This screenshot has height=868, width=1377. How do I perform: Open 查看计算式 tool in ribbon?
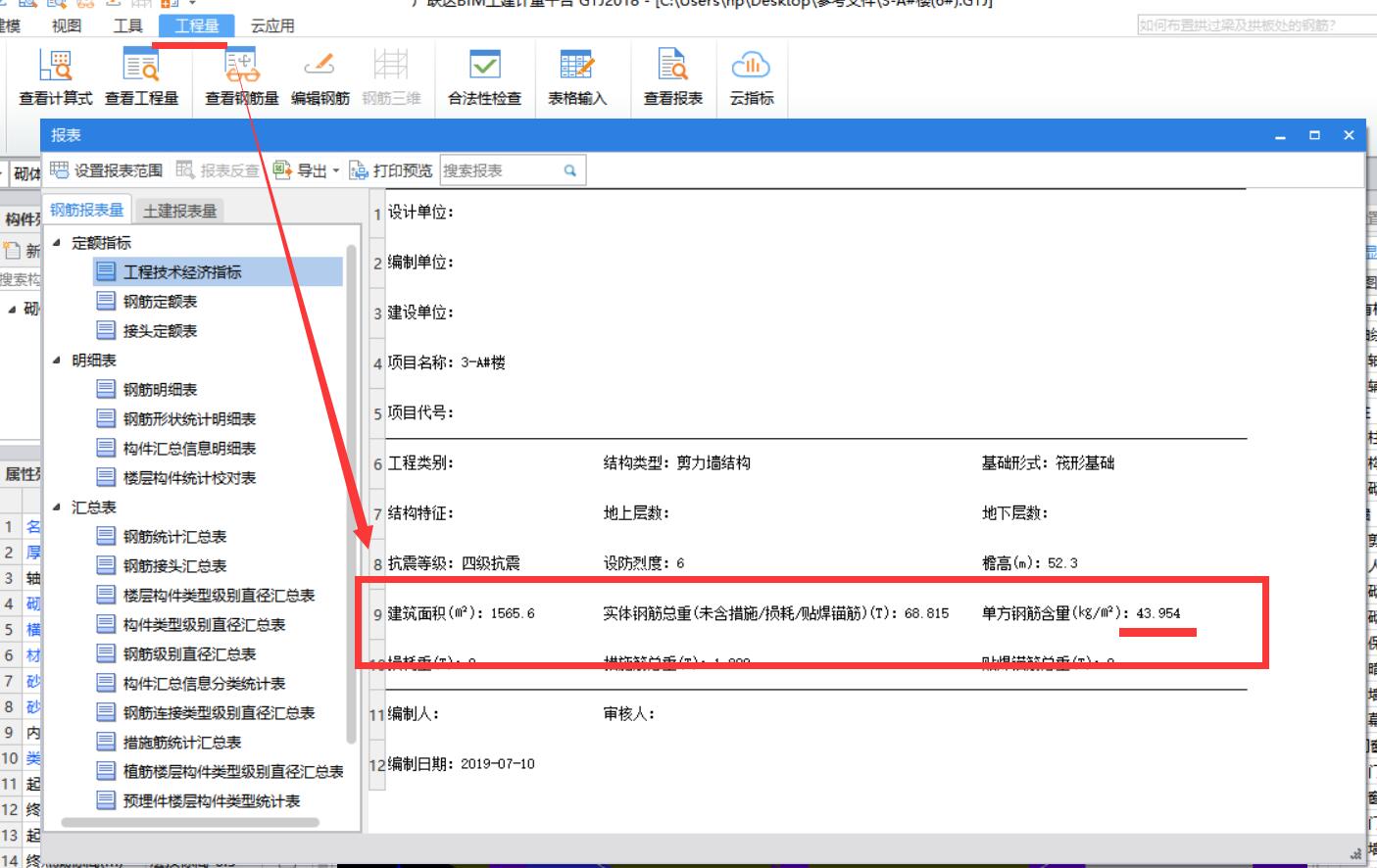click(x=56, y=77)
